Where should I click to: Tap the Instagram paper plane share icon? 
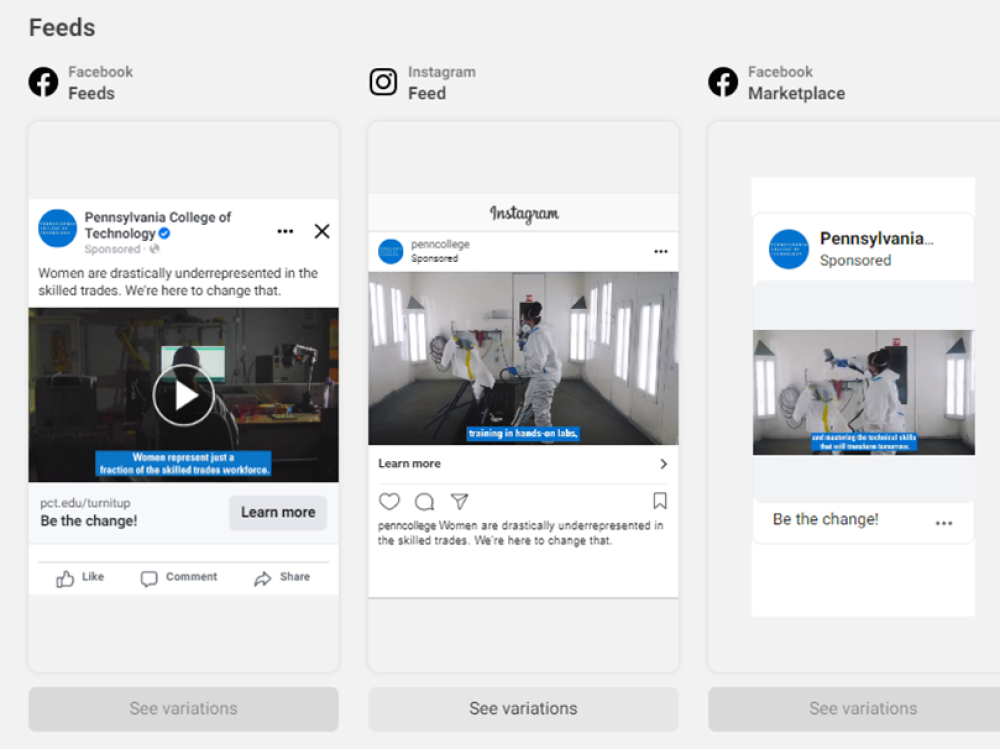pos(459,501)
